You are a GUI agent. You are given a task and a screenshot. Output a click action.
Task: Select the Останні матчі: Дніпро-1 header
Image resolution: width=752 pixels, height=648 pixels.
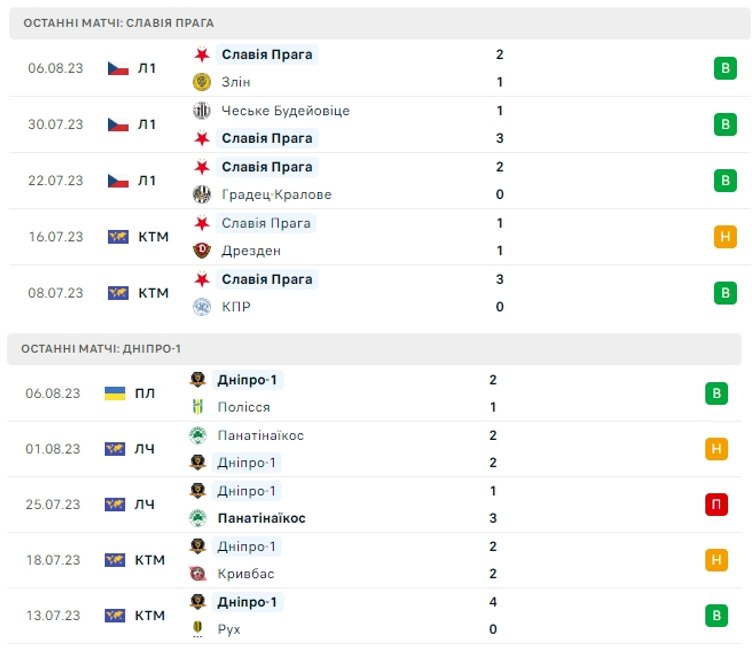[102, 349]
